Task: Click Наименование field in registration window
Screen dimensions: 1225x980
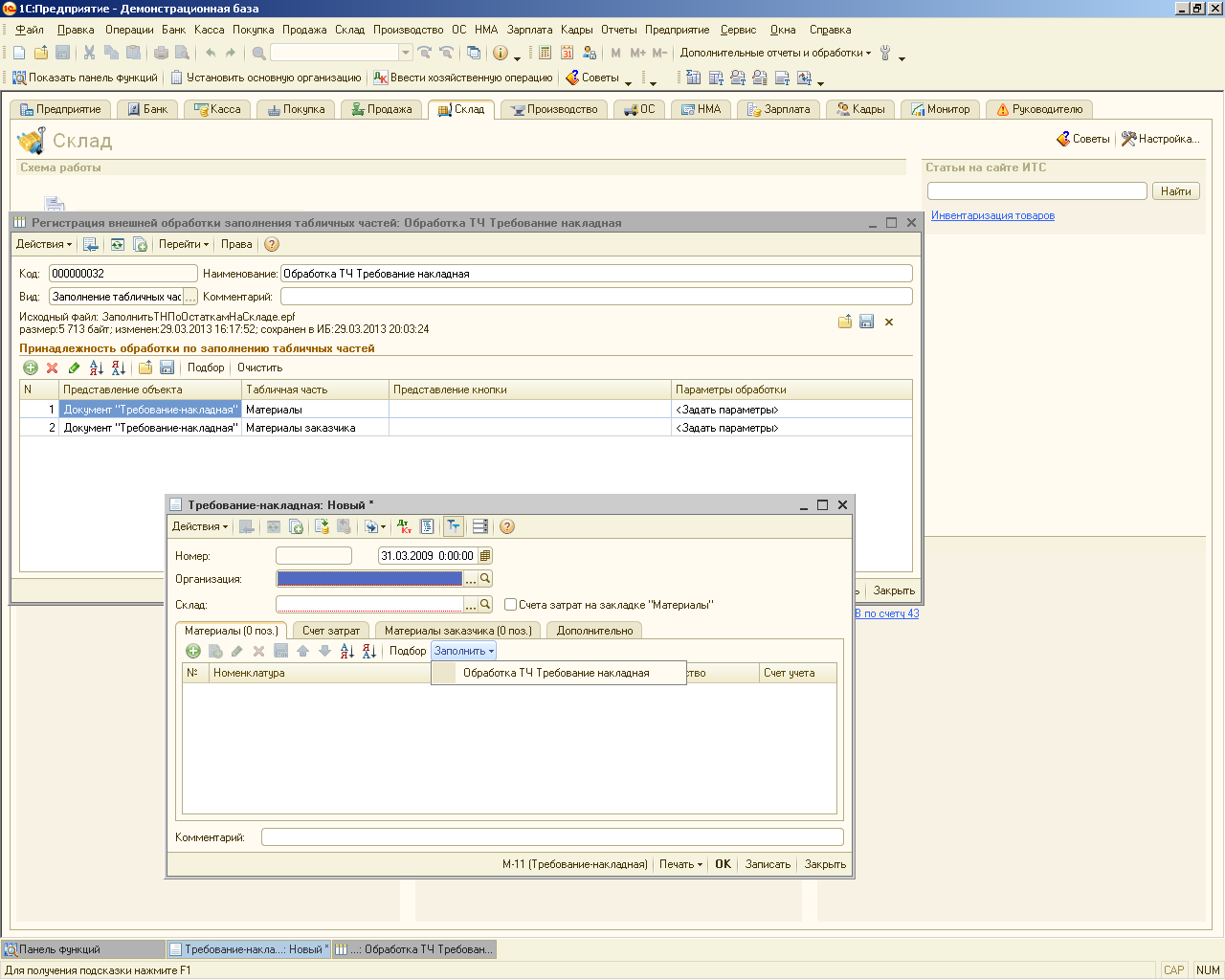Action: click(x=596, y=274)
